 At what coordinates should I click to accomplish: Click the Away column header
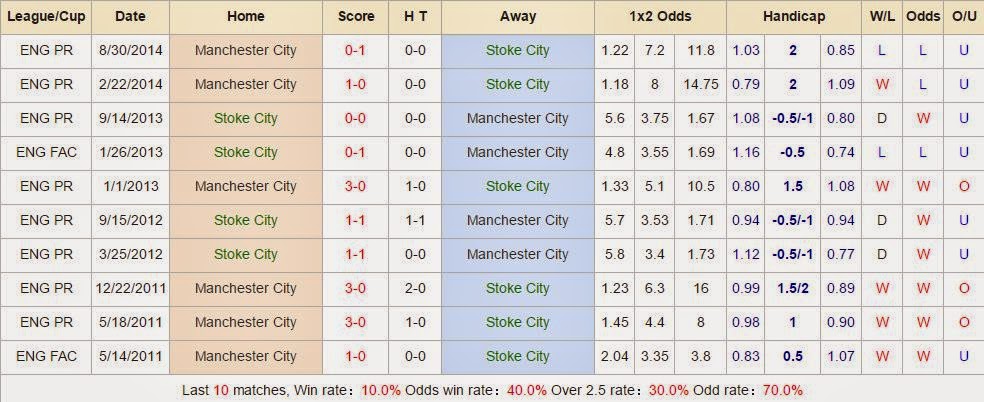[x=517, y=16]
